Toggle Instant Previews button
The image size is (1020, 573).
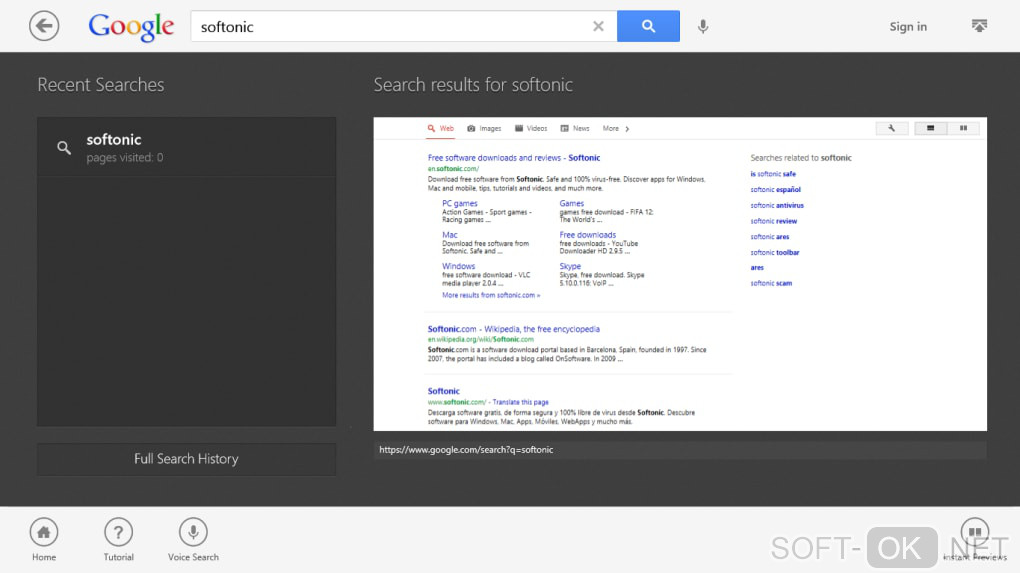tap(974, 540)
